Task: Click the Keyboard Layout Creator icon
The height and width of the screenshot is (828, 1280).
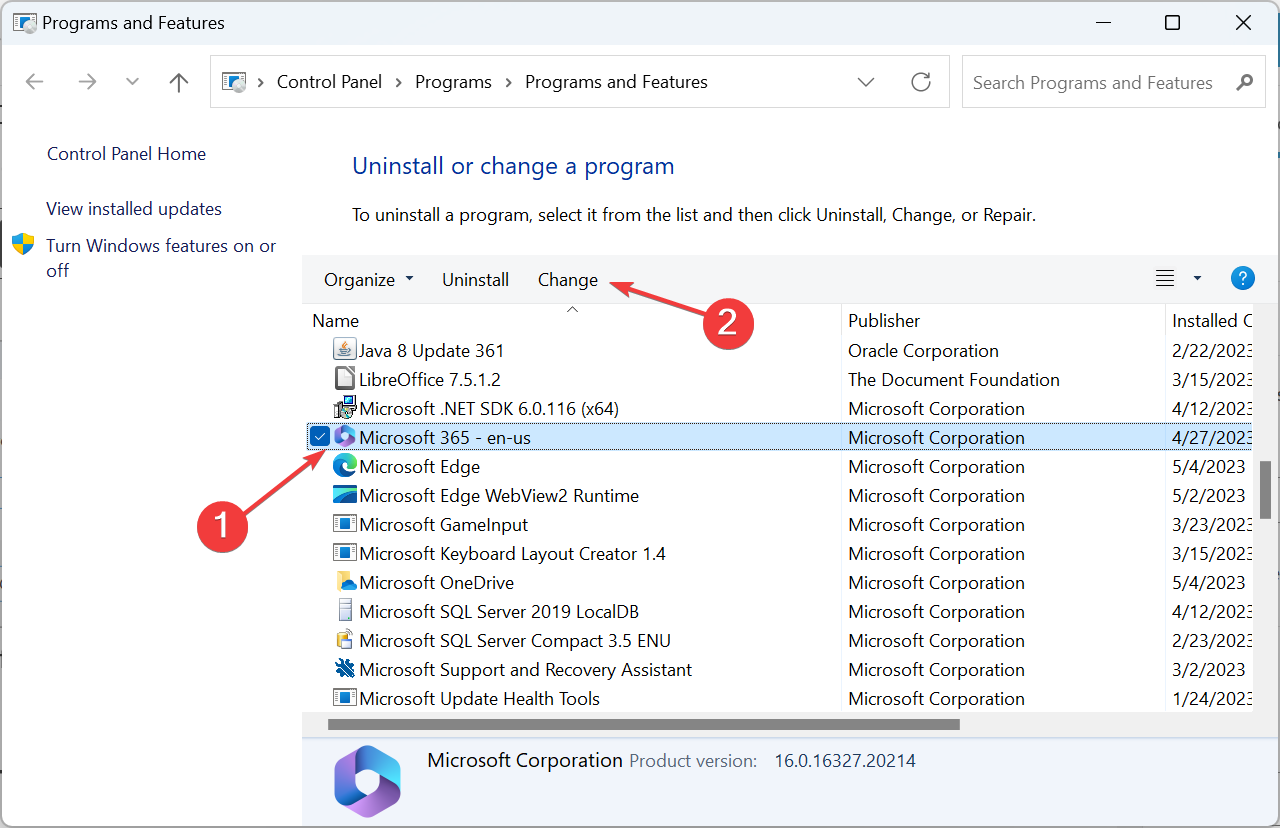Action: 345,553
